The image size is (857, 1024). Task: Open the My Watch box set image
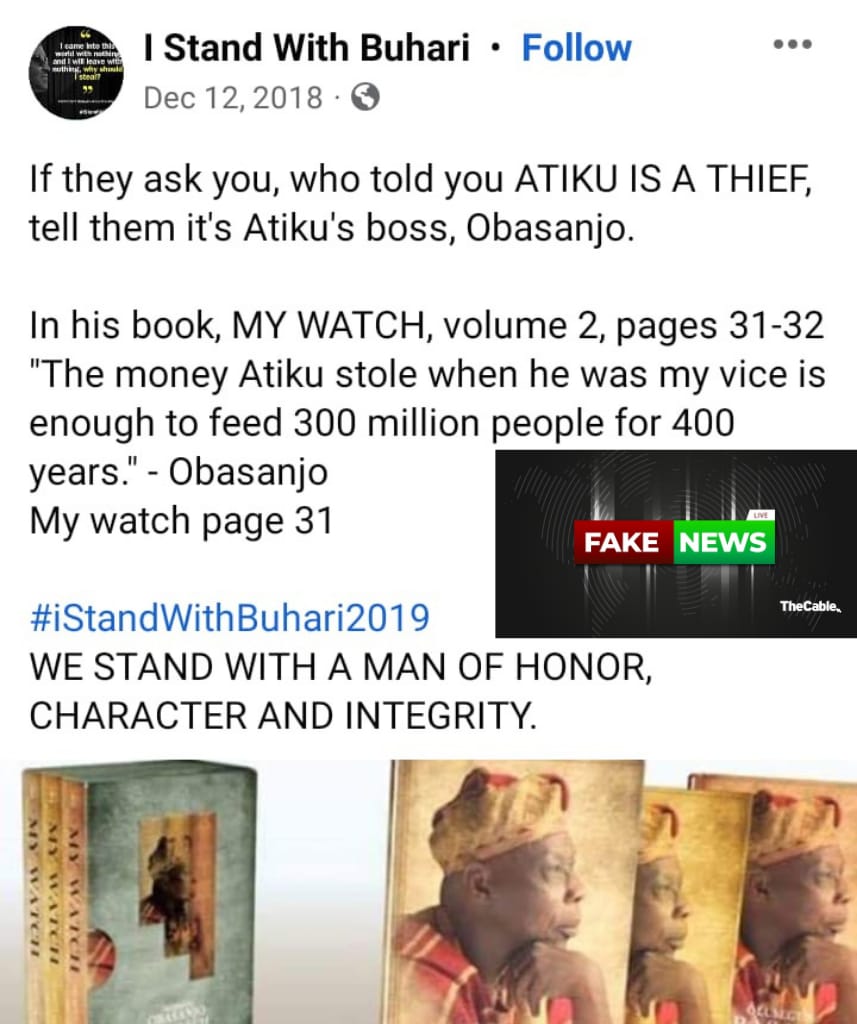(x=138, y=892)
